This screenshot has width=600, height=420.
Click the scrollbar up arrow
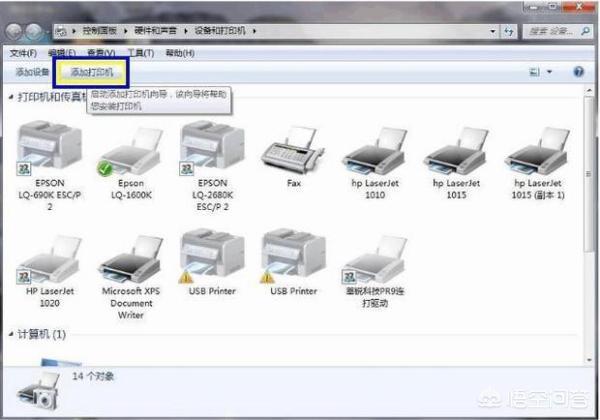pyautogui.click(x=589, y=91)
